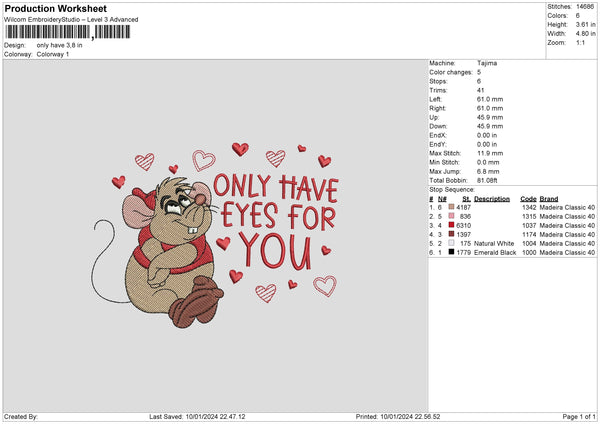600x424 pixels.
Task: Click the Machine value 'Tajima'
Action: pyautogui.click(x=487, y=63)
